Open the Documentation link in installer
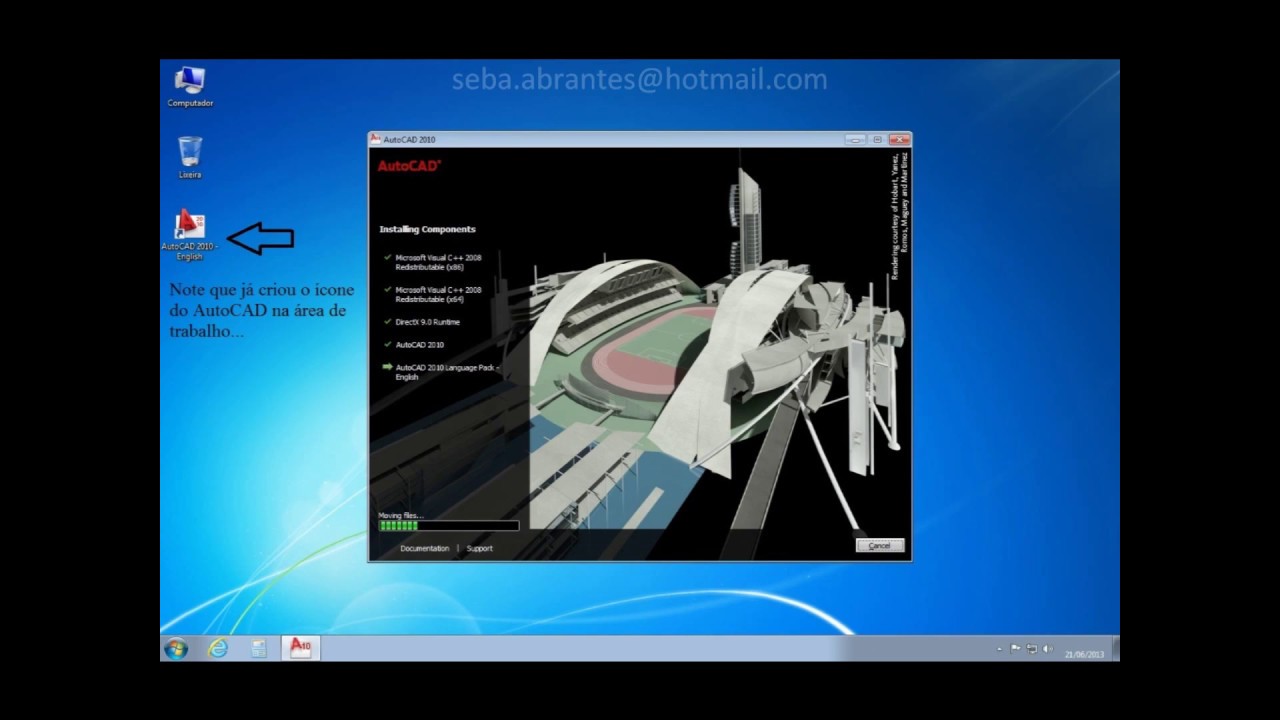 pyautogui.click(x=424, y=548)
